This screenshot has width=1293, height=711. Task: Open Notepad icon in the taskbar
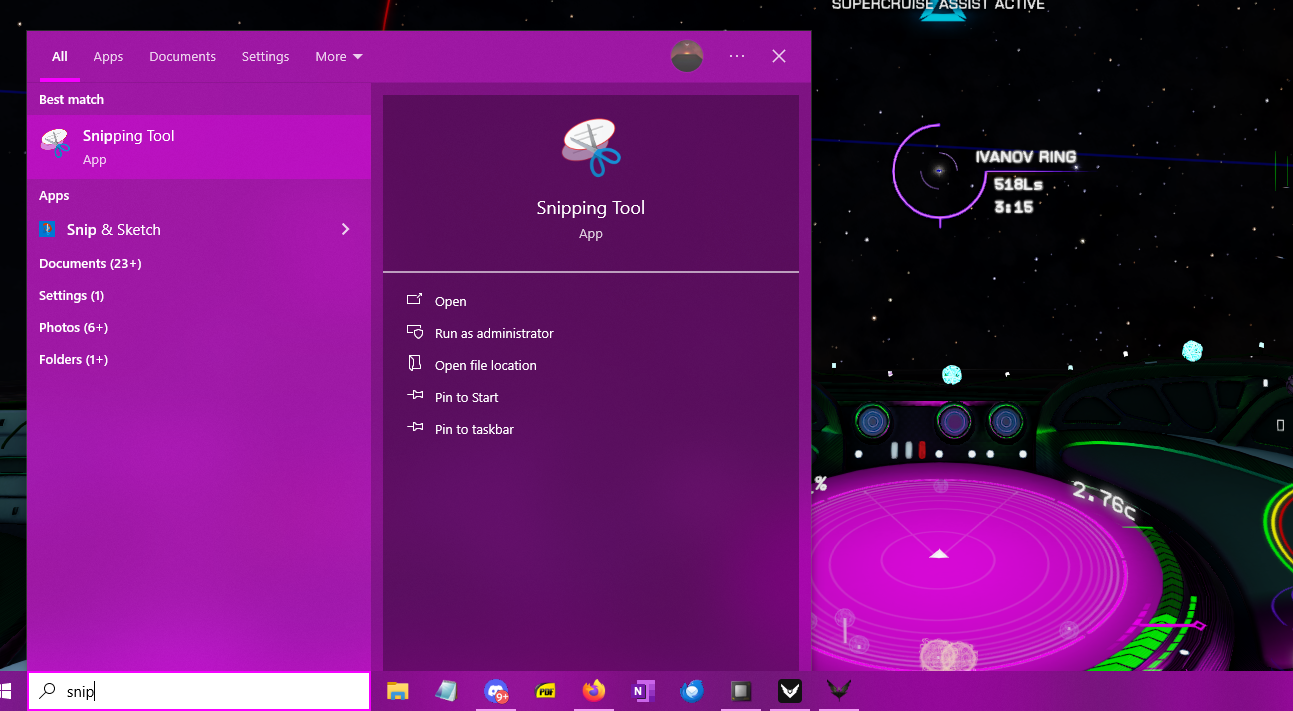pyautogui.click(x=446, y=691)
